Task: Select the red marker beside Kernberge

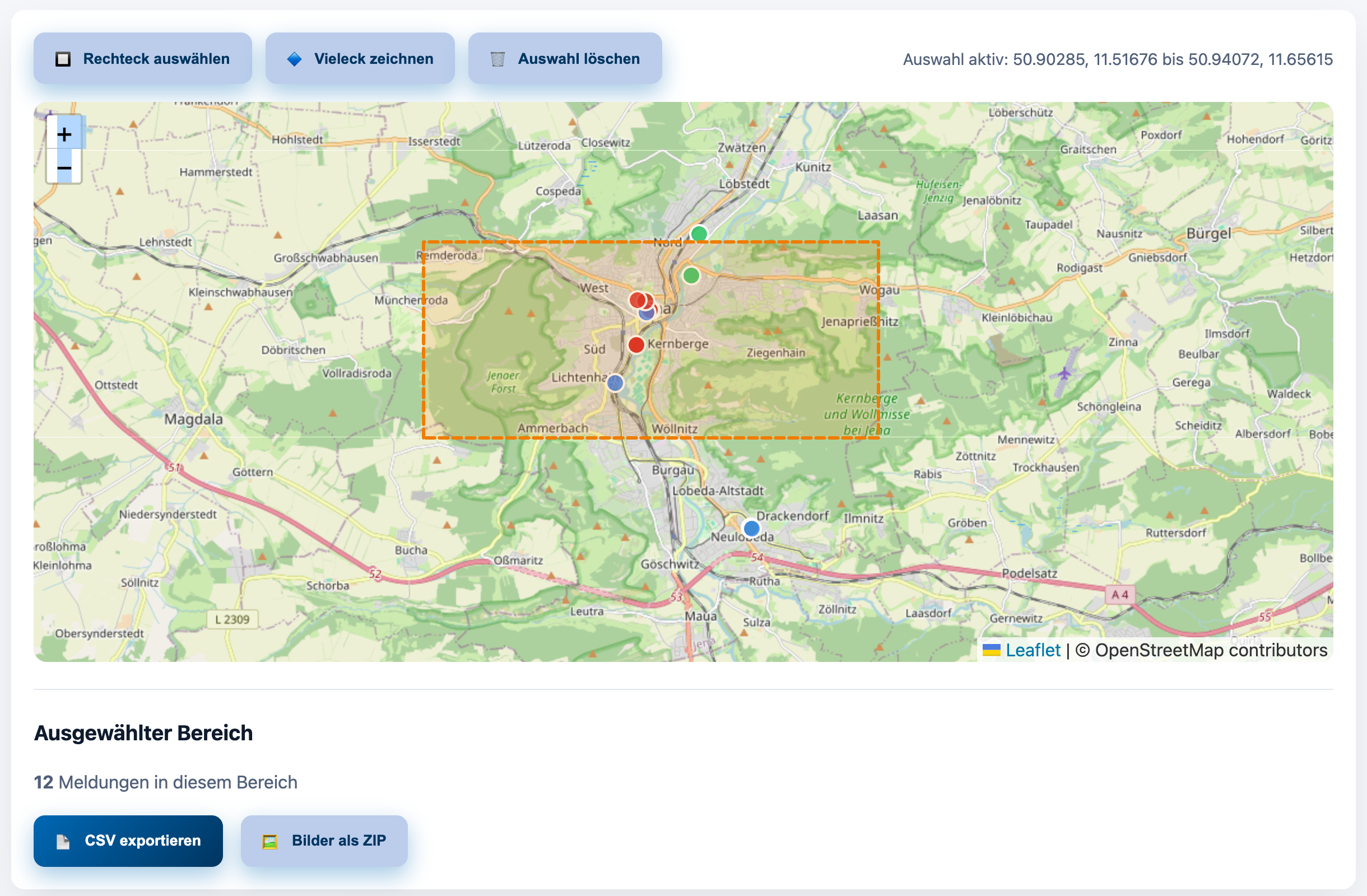Action: point(636,345)
